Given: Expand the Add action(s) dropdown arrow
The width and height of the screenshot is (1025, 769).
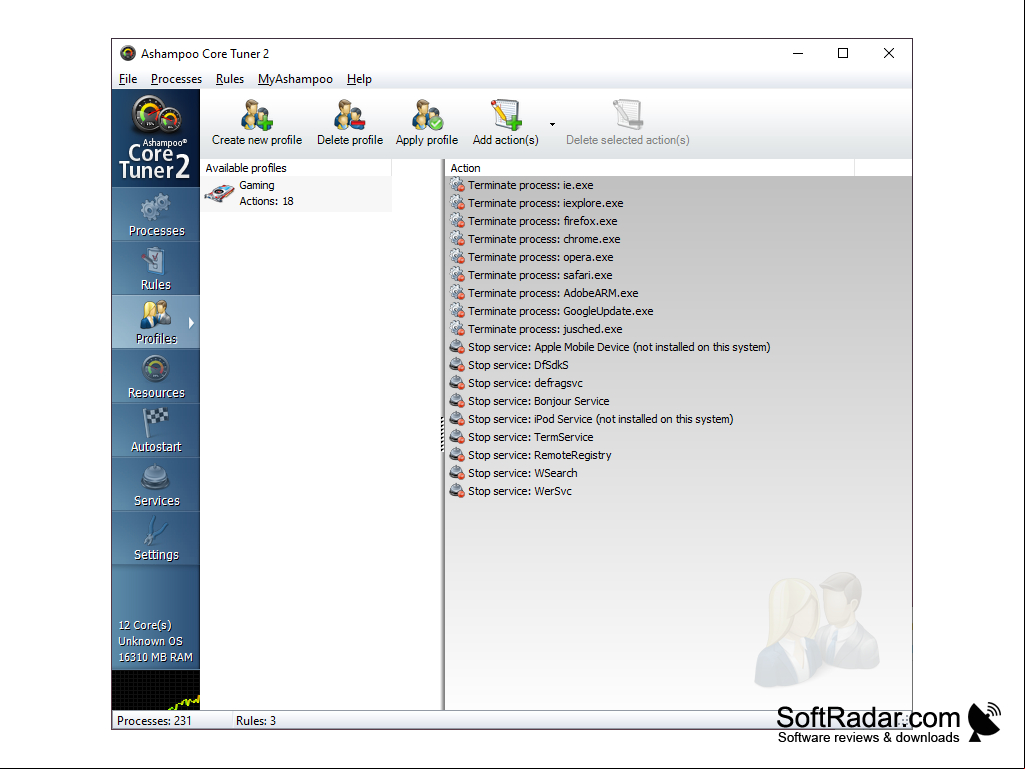Looking at the screenshot, I should tap(552, 124).
